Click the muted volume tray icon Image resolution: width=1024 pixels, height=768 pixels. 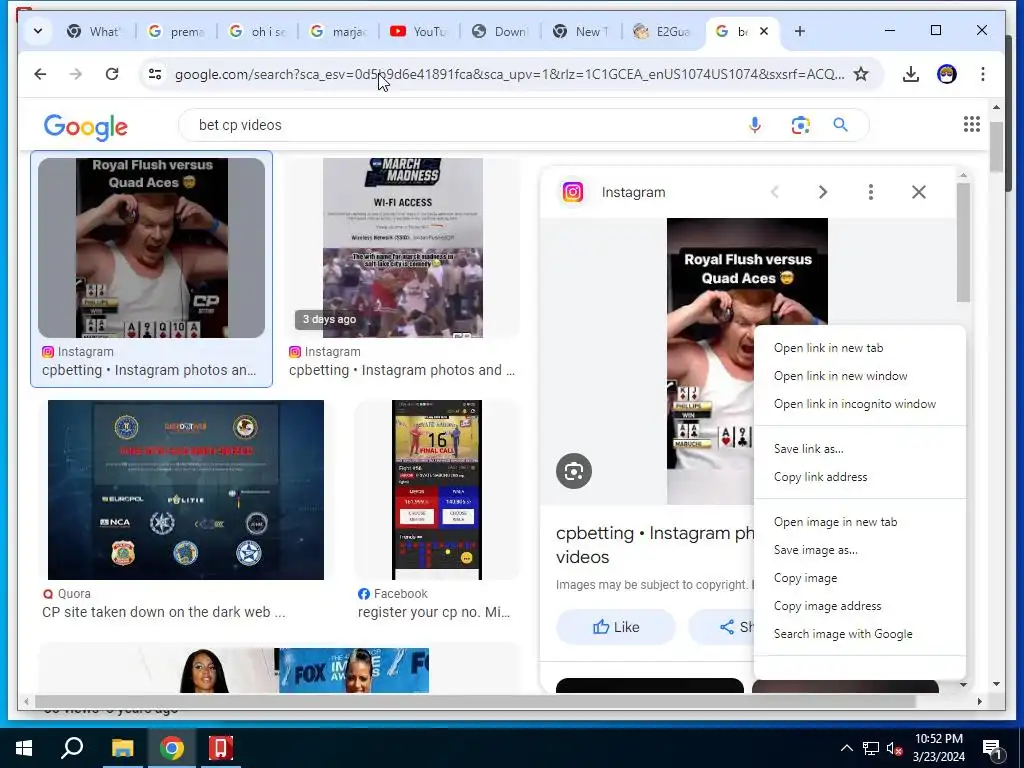click(x=894, y=748)
